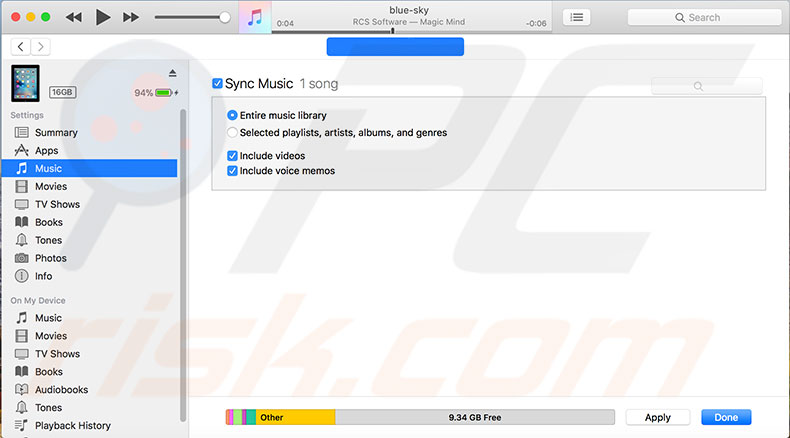
Task: Click the blue highlighted bar under the player
Action: (395, 47)
